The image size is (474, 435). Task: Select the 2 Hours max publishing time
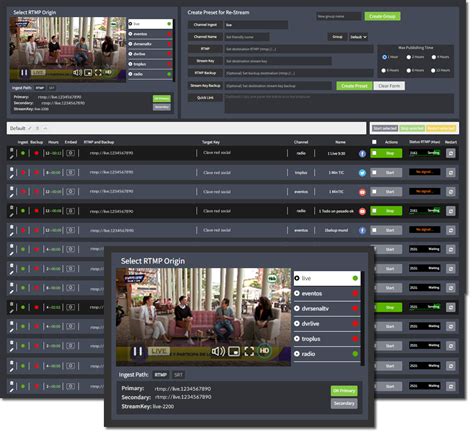tap(409, 57)
